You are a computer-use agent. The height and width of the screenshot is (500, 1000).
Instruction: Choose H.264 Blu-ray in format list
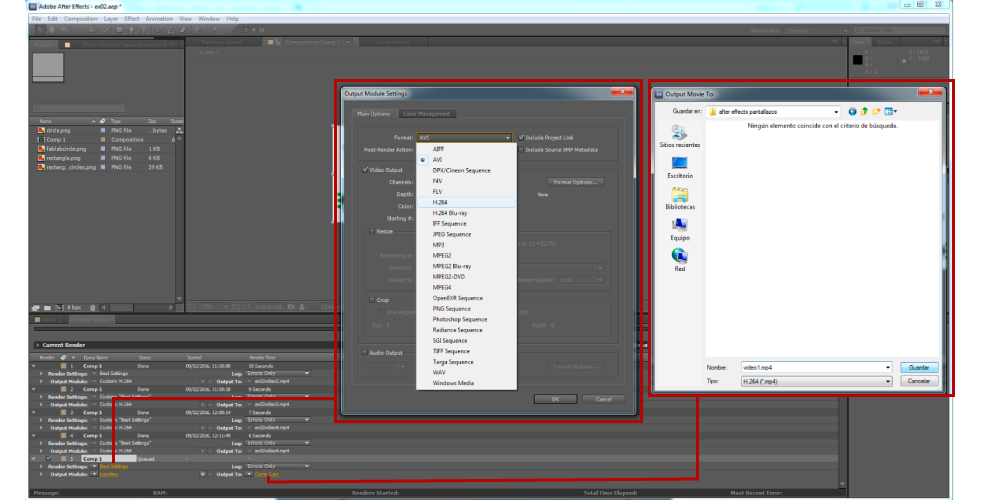(466, 213)
